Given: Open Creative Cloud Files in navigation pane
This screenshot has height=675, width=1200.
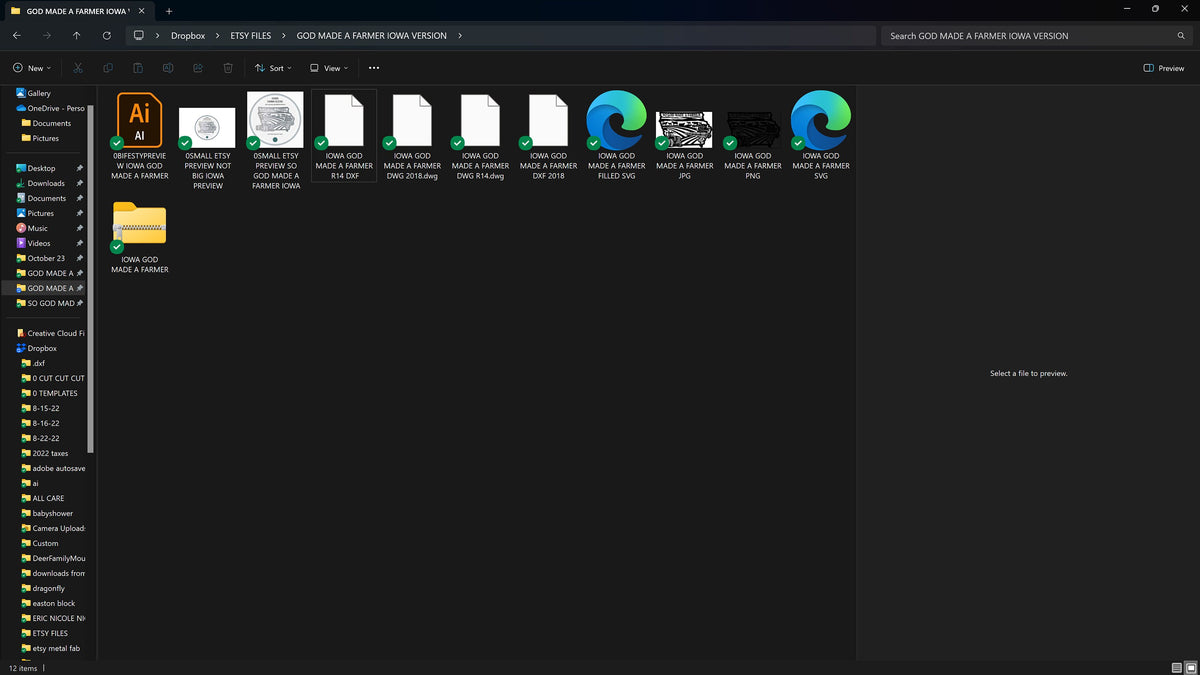Looking at the screenshot, I should [x=50, y=333].
